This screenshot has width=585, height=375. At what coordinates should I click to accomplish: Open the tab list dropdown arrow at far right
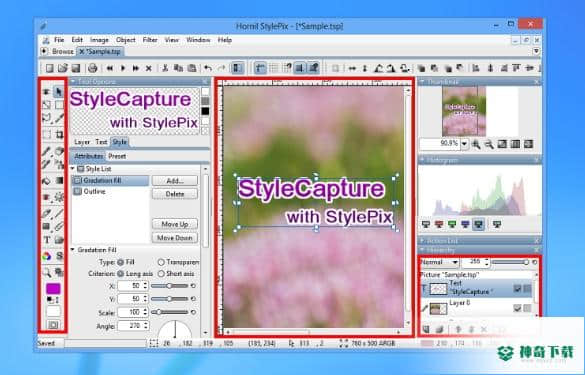(536, 51)
